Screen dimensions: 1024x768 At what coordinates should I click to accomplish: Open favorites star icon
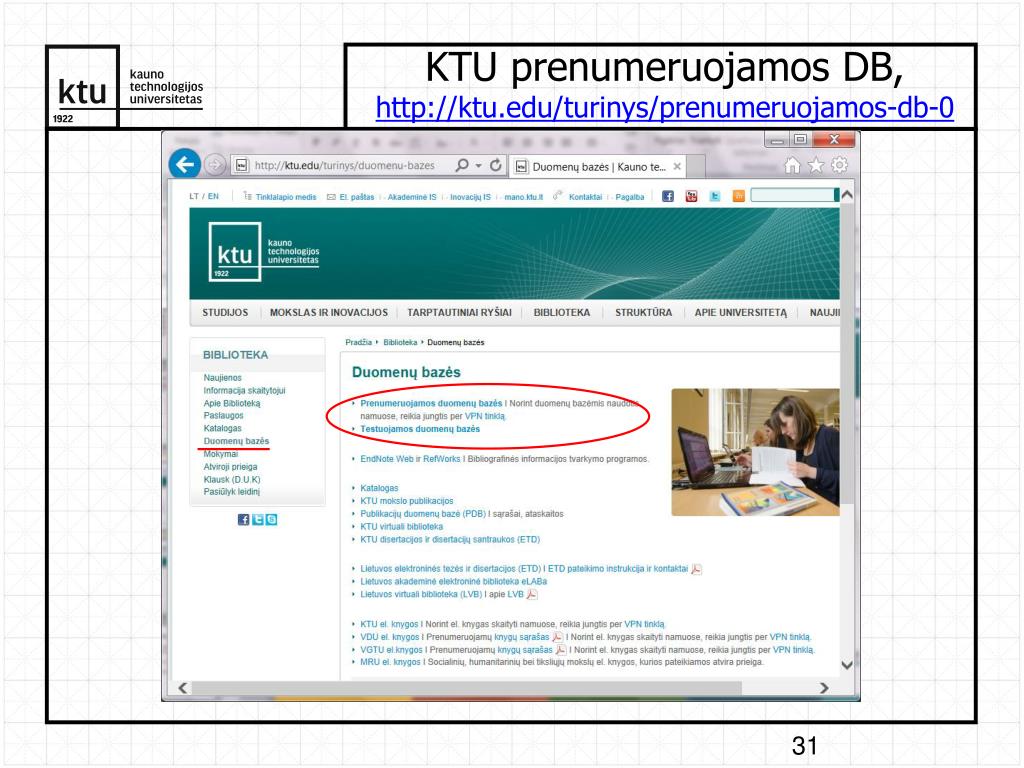(x=816, y=165)
